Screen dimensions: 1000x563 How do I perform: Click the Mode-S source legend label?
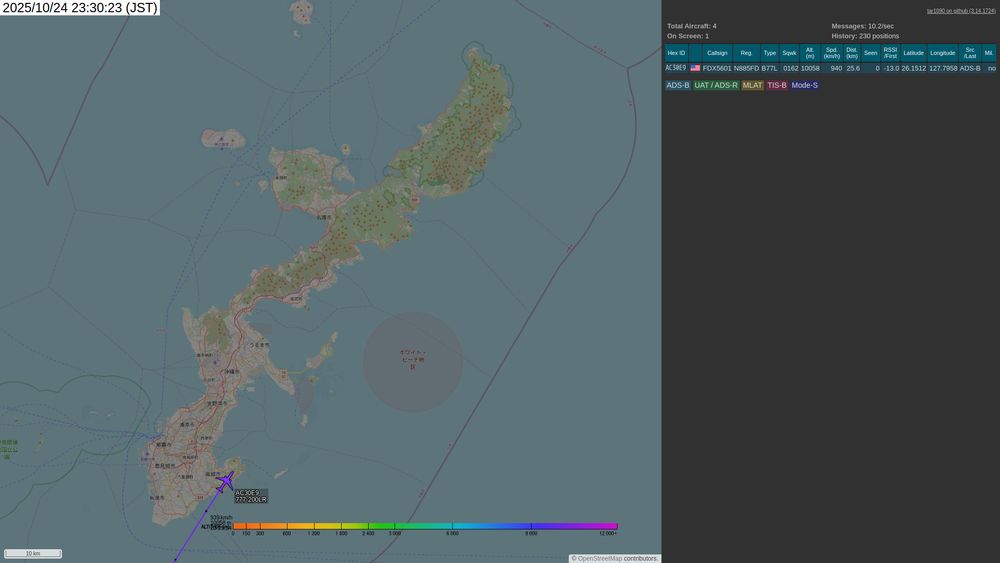pos(804,85)
